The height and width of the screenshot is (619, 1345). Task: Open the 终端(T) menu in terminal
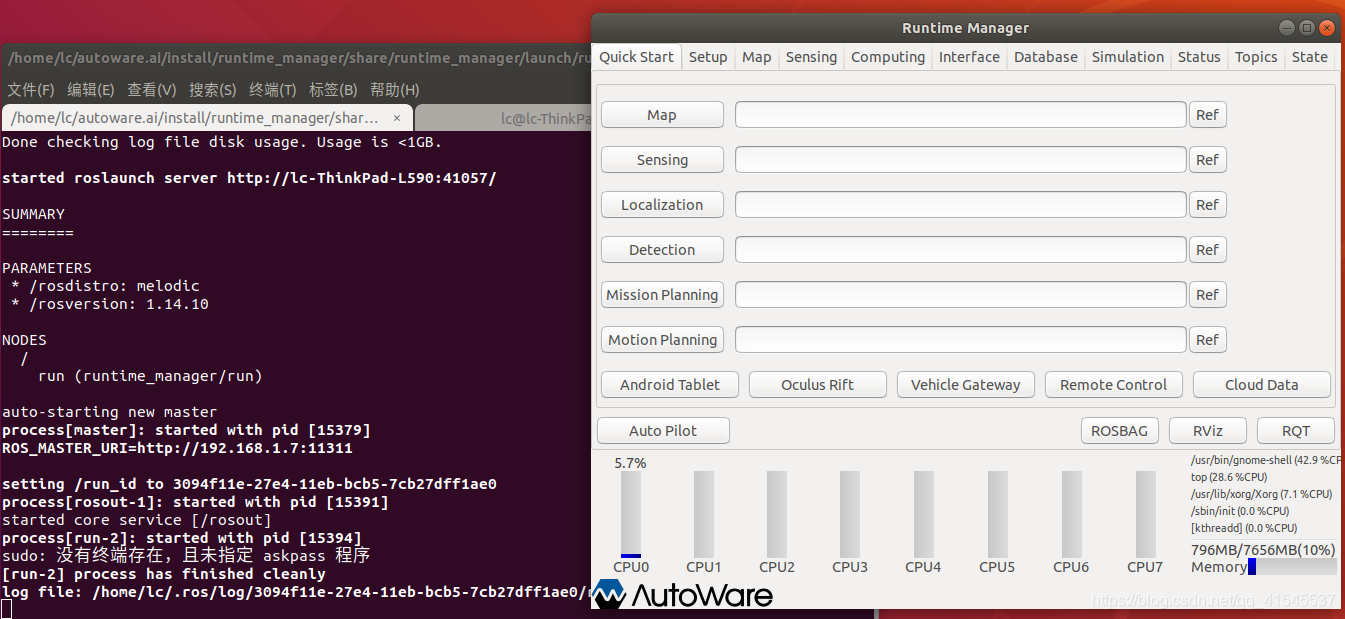[273, 90]
